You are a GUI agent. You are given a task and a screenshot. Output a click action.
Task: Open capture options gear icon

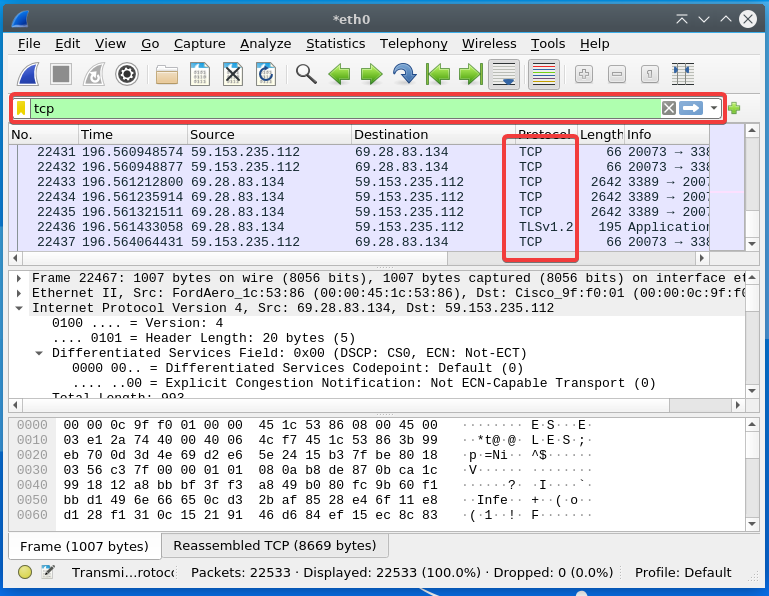tap(127, 75)
